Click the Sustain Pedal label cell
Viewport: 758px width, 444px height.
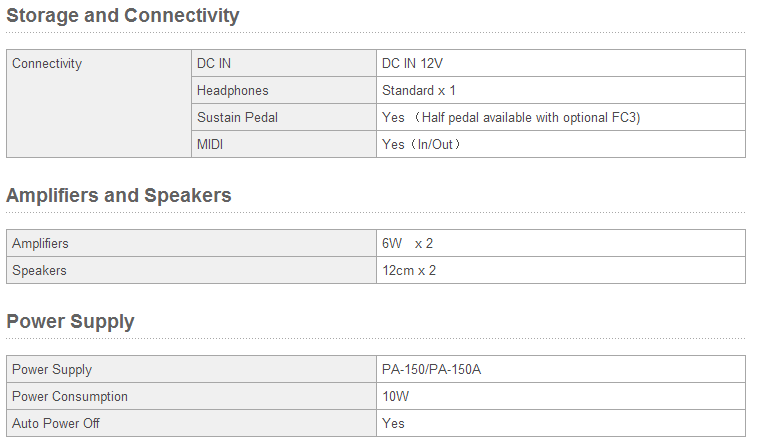tap(237, 118)
